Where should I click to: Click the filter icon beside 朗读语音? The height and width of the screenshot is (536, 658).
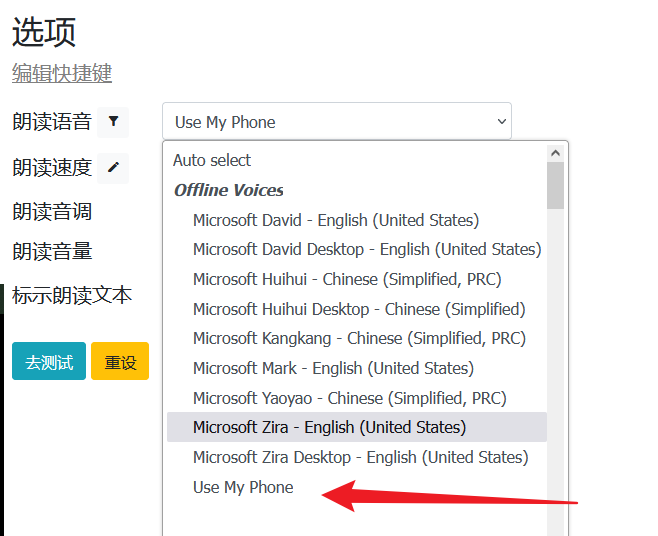113,122
